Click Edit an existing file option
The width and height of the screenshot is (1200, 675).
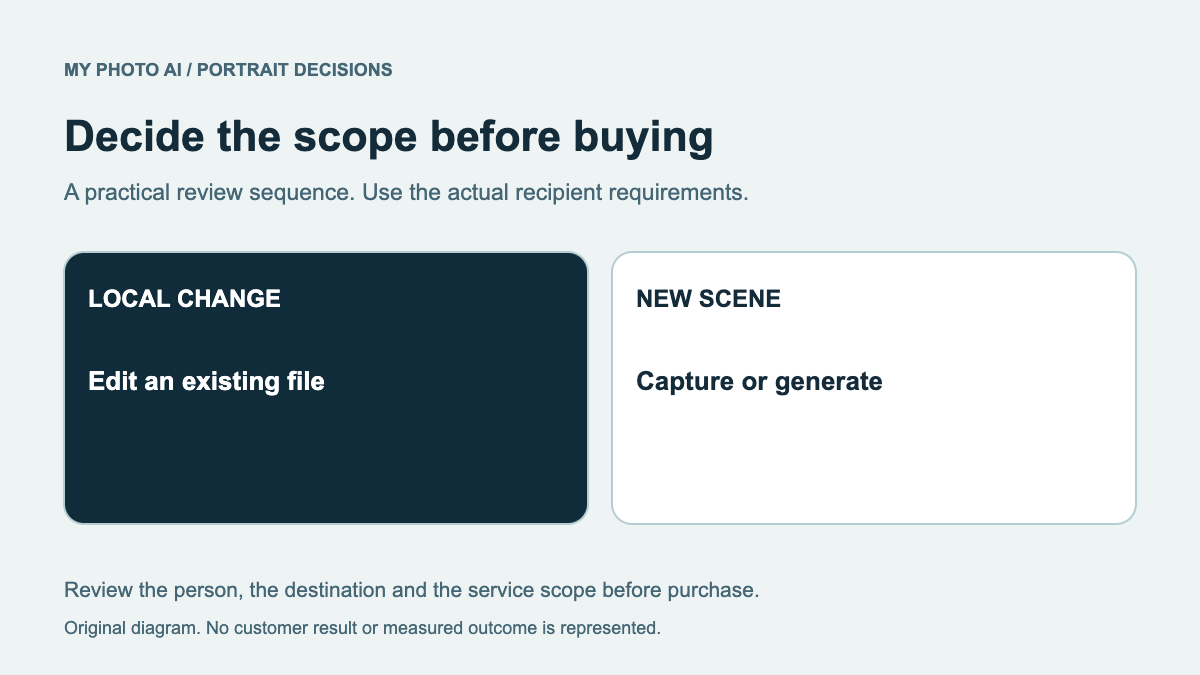point(207,381)
